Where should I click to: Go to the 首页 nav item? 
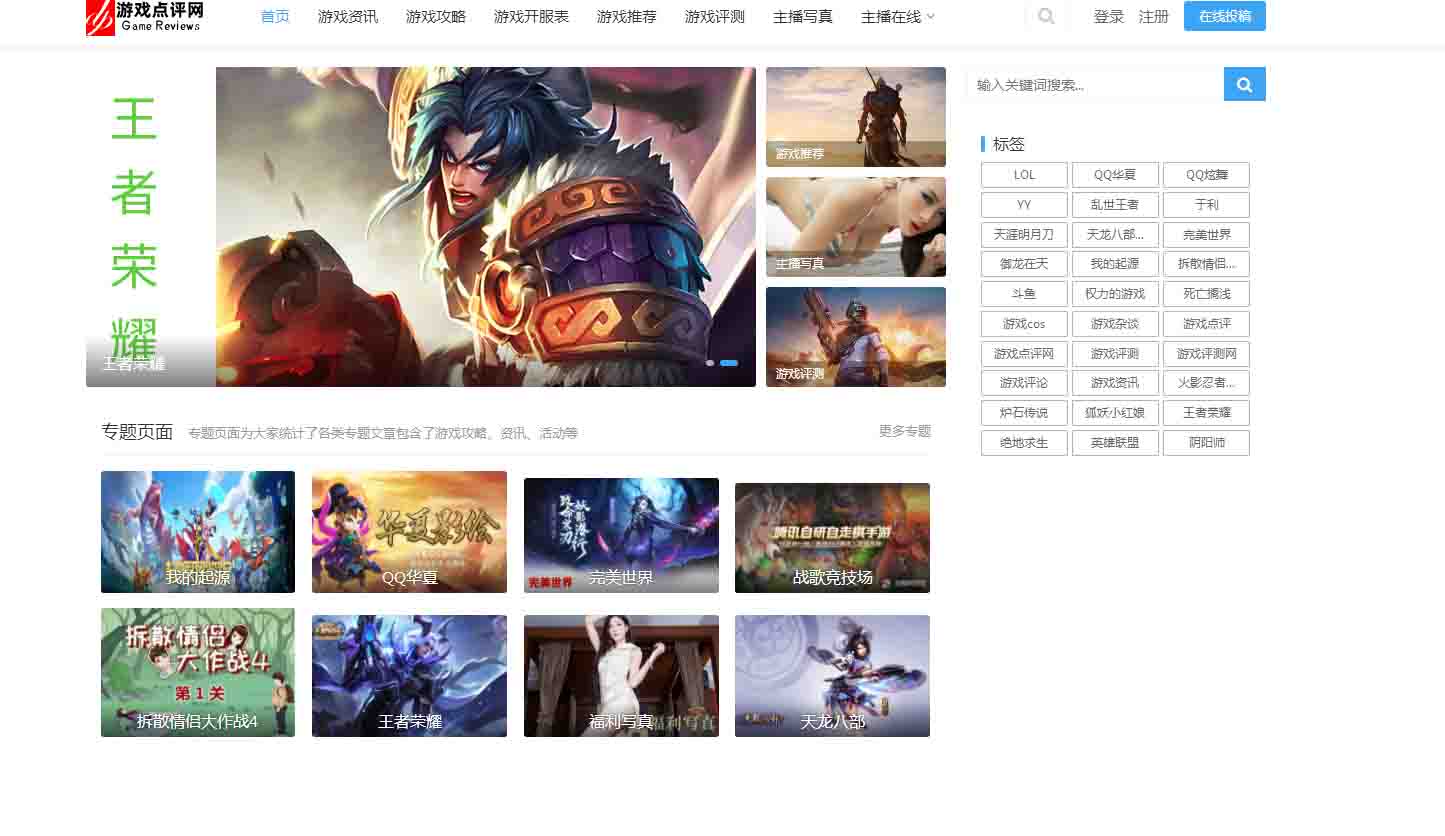point(275,16)
